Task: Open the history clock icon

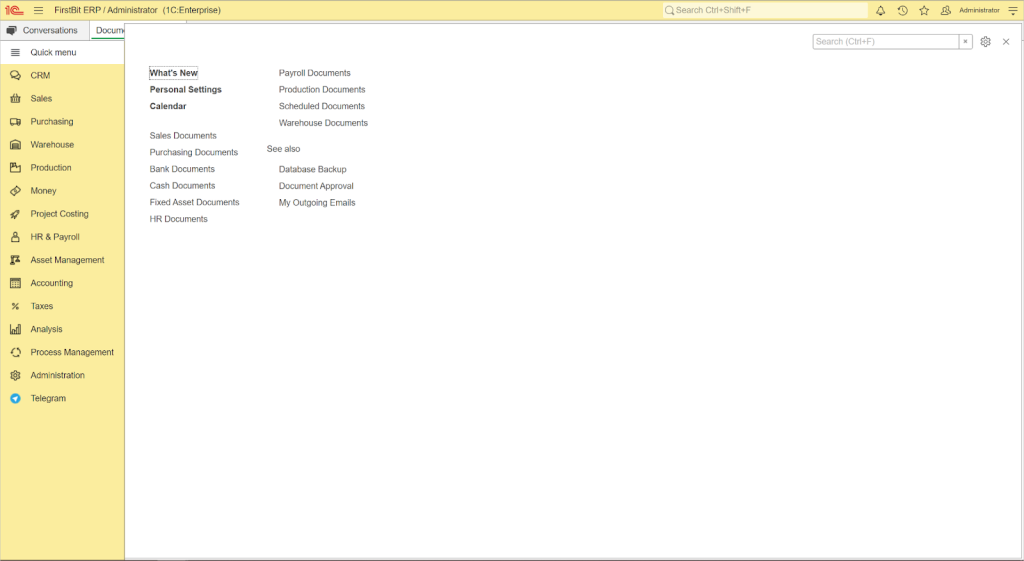Action: coord(903,10)
